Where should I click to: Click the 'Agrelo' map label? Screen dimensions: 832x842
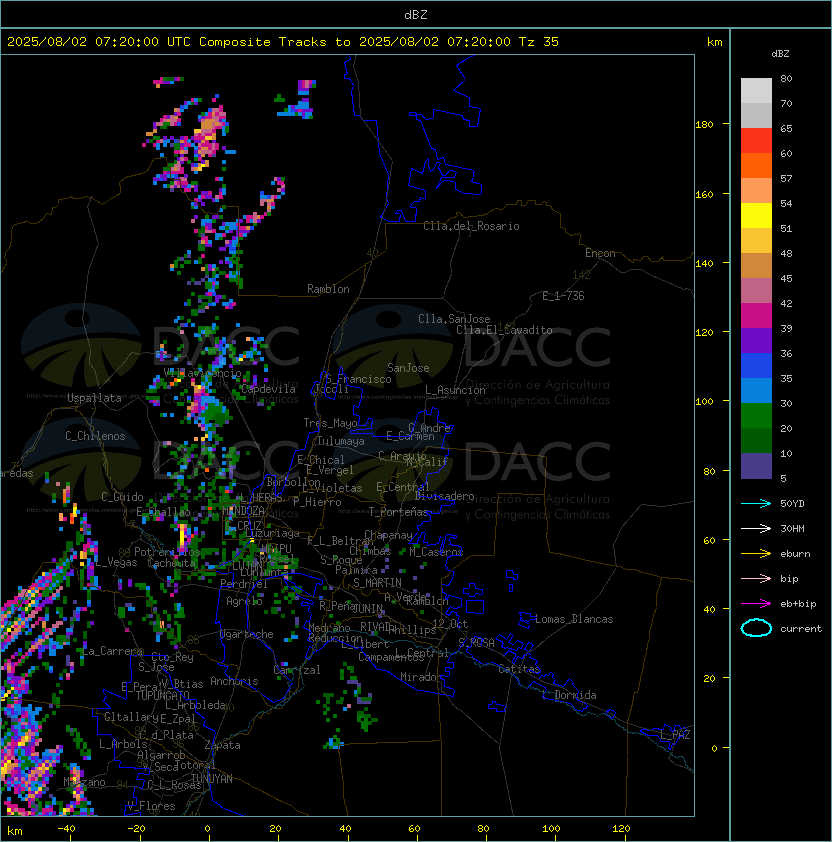coord(244,601)
